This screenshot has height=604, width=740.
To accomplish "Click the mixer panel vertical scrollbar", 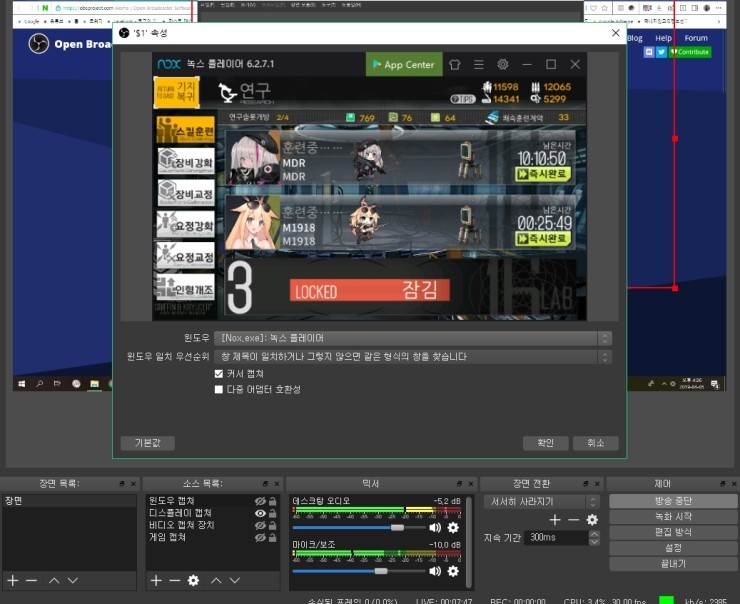I will (469, 542).
